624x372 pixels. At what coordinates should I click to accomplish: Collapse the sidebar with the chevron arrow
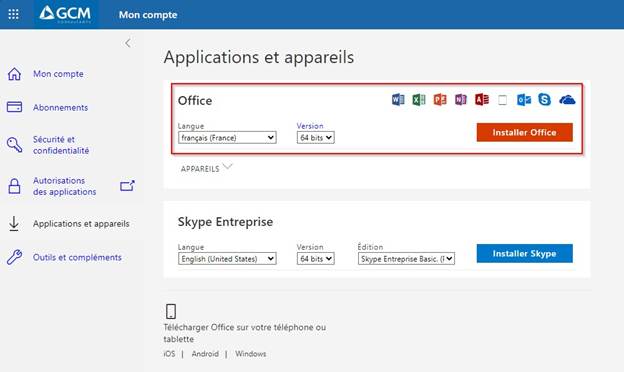coord(128,43)
